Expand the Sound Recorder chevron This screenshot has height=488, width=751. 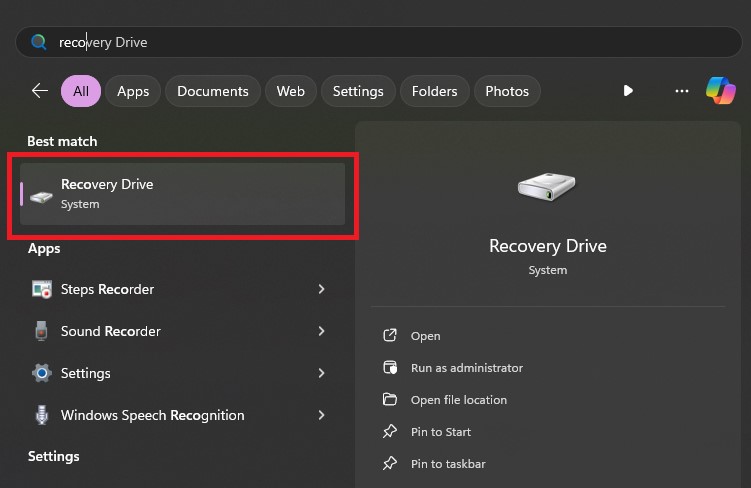click(x=321, y=331)
